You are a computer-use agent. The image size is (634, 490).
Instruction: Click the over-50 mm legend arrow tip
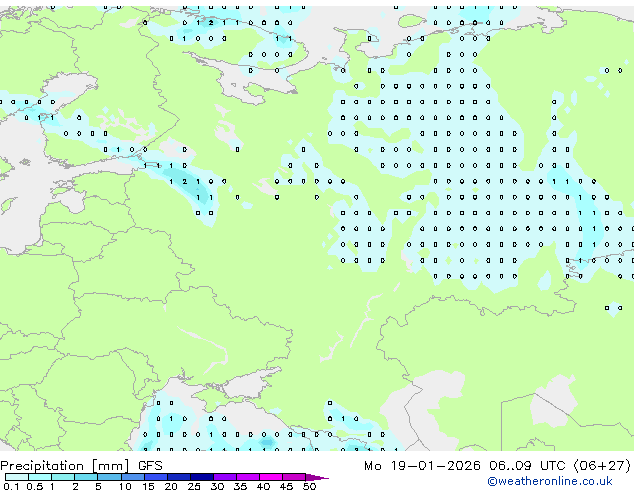(317, 478)
